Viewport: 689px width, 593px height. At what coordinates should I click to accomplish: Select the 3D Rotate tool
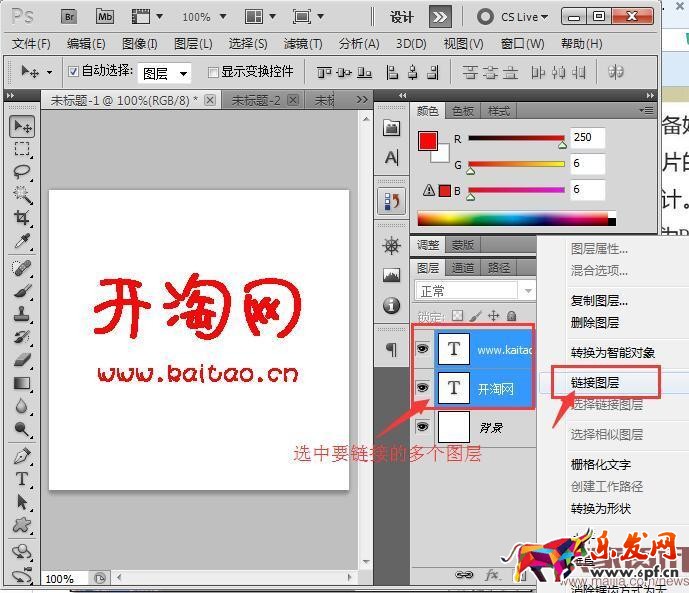[x=22, y=551]
